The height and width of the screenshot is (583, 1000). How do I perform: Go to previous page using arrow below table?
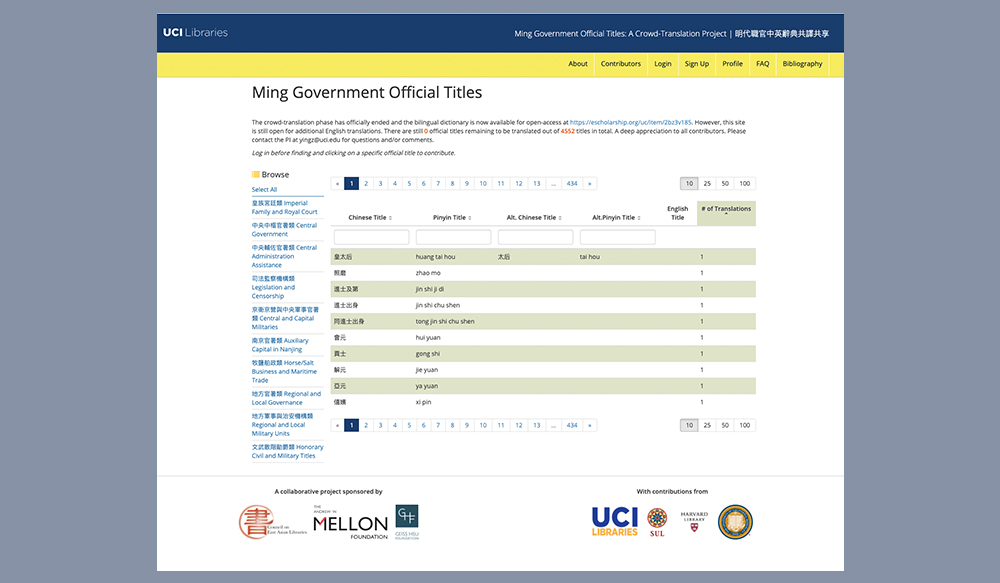pos(337,425)
